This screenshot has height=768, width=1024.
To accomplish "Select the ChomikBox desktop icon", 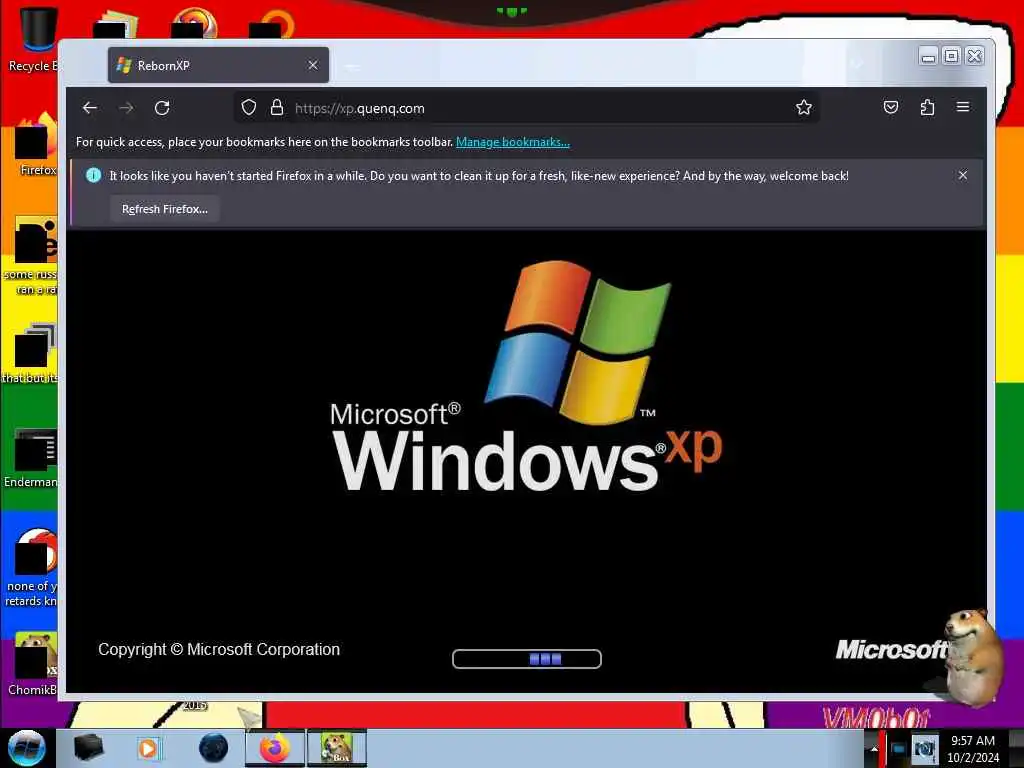I will (x=31, y=663).
